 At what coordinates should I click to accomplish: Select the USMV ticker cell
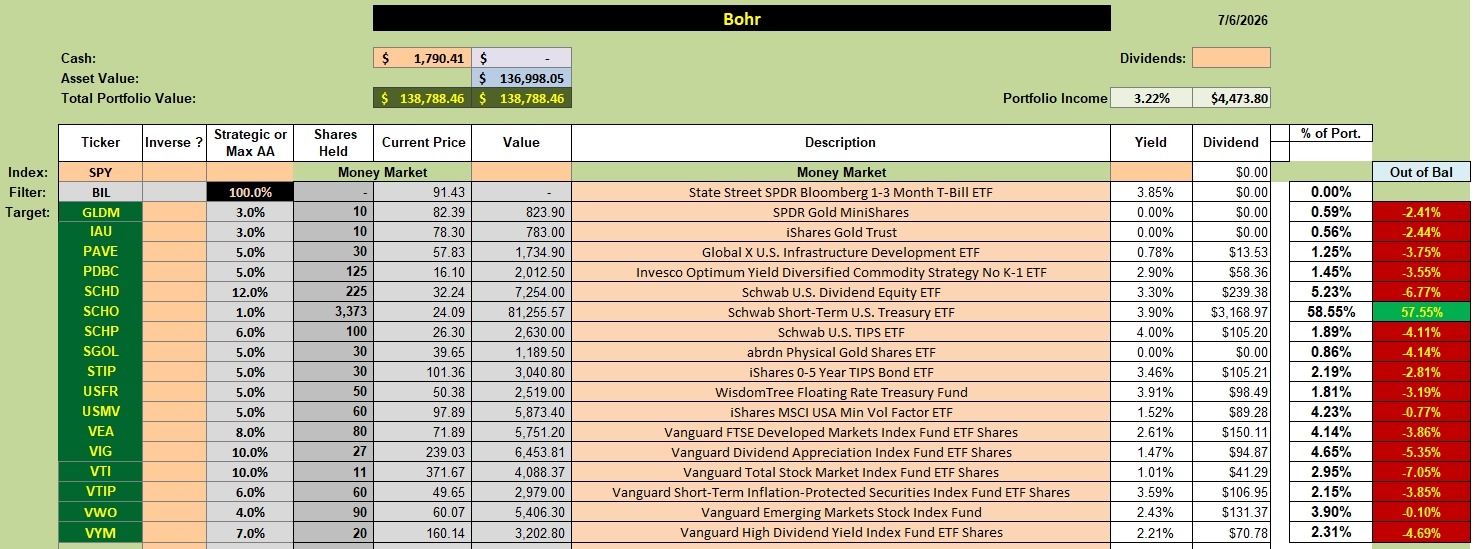pyautogui.click(x=100, y=412)
